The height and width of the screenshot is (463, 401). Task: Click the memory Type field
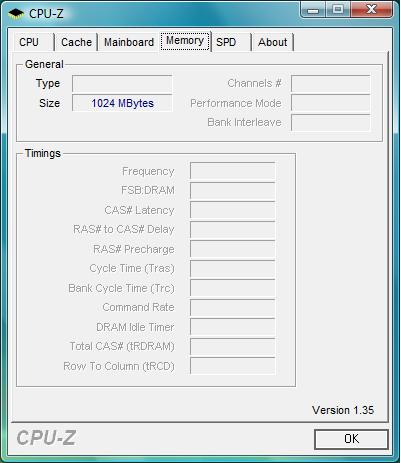pyautogui.click(x=122, y=83)
